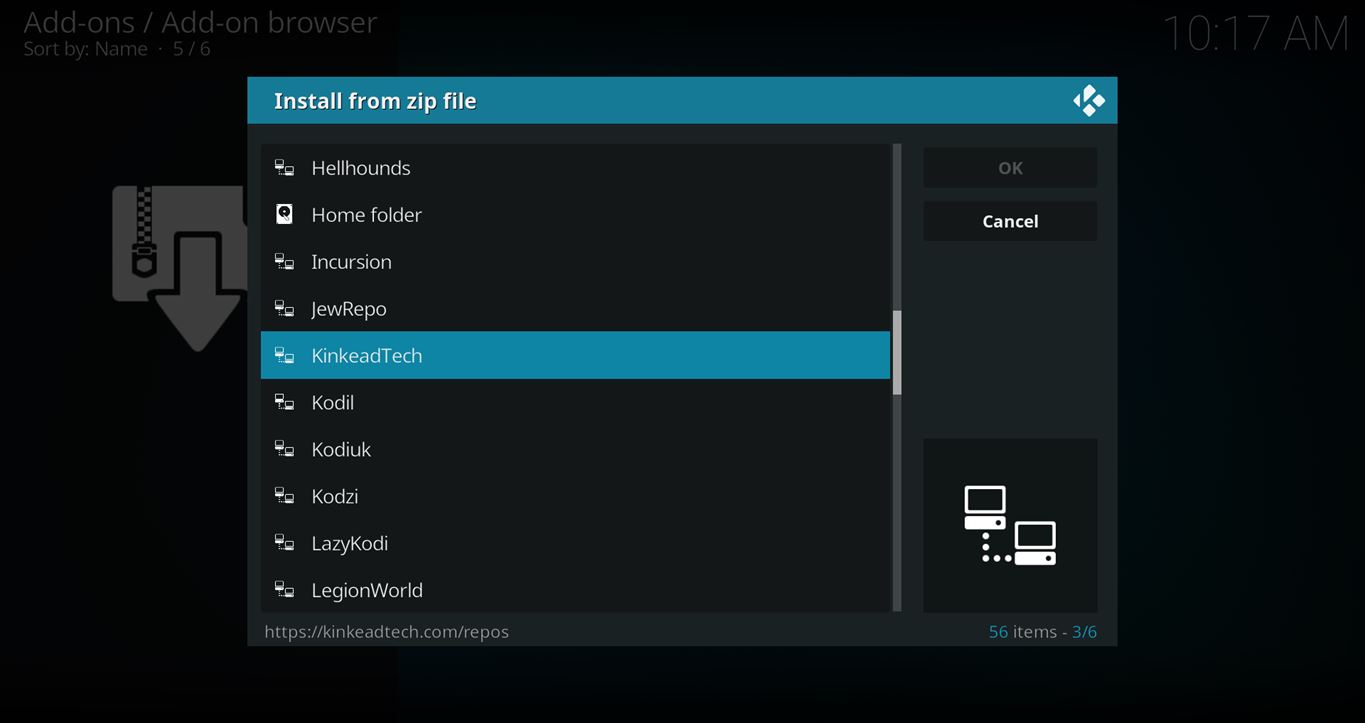The width and height of the screenshot is (1365, 723).
Task: Select the Kodzi source entry
Action: [x=335, y=497]
